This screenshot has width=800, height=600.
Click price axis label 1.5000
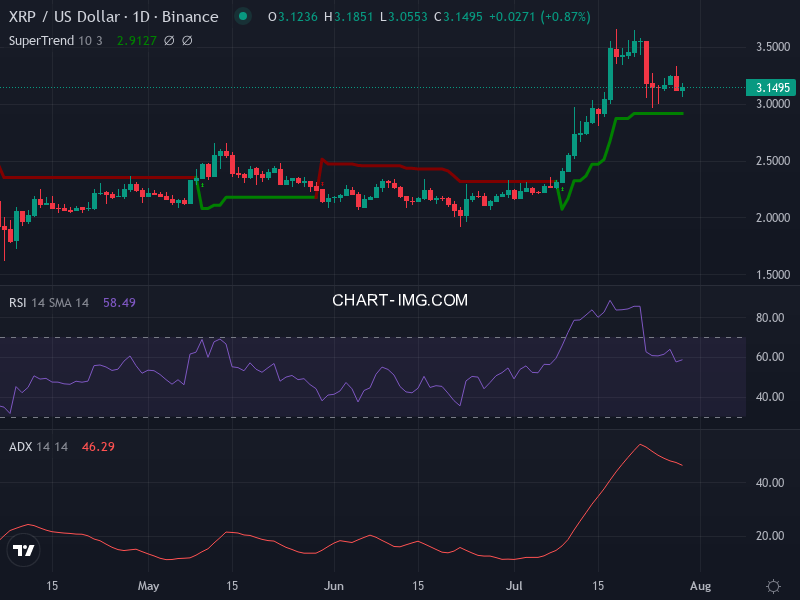[773, 275]
